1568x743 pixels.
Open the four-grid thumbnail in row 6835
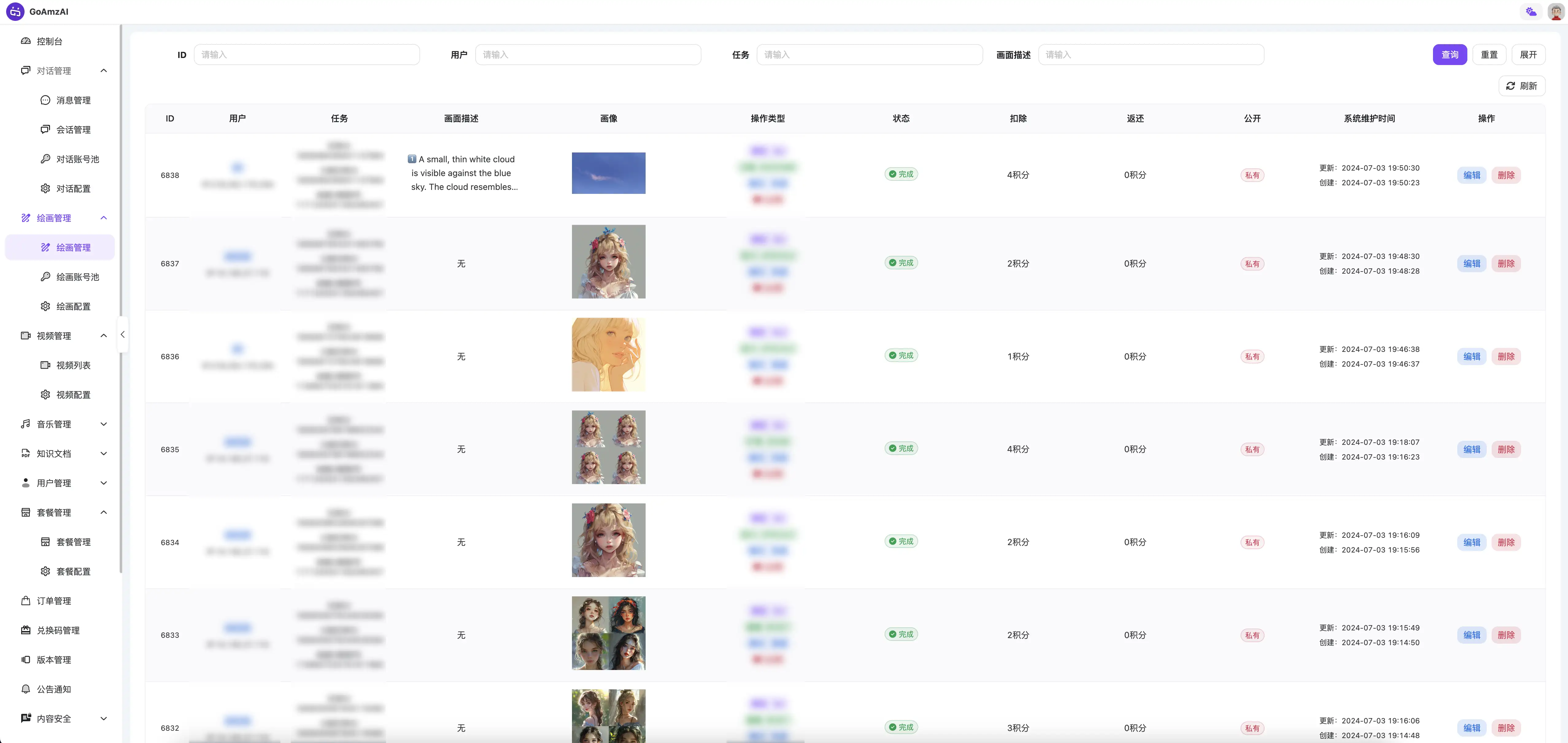pyautogui.click(x=609, y=447)
